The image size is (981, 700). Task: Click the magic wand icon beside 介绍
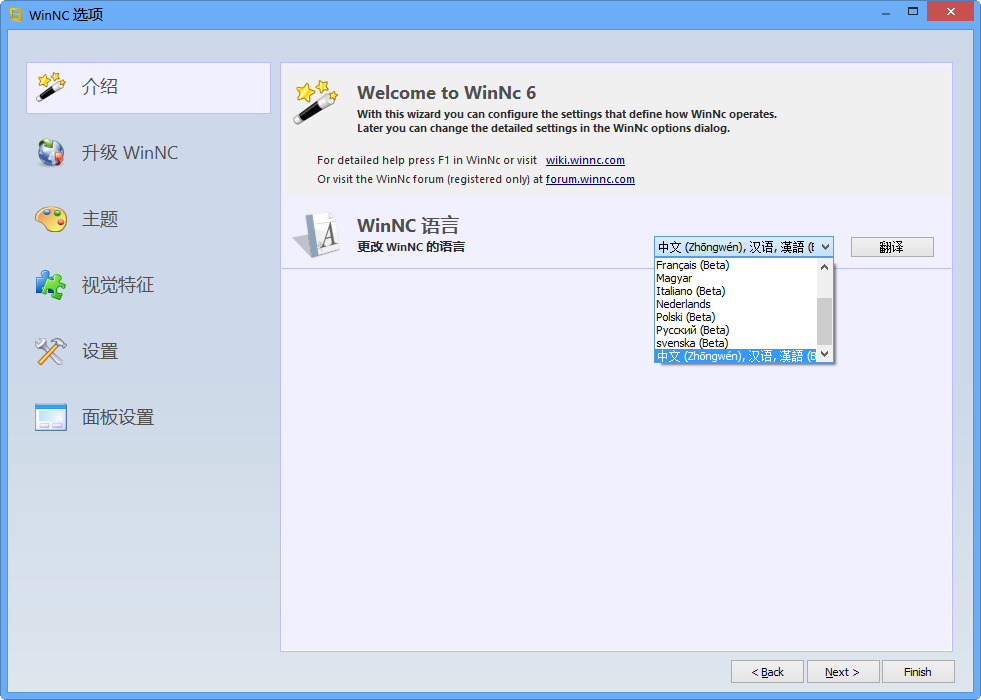pos(51,86)
